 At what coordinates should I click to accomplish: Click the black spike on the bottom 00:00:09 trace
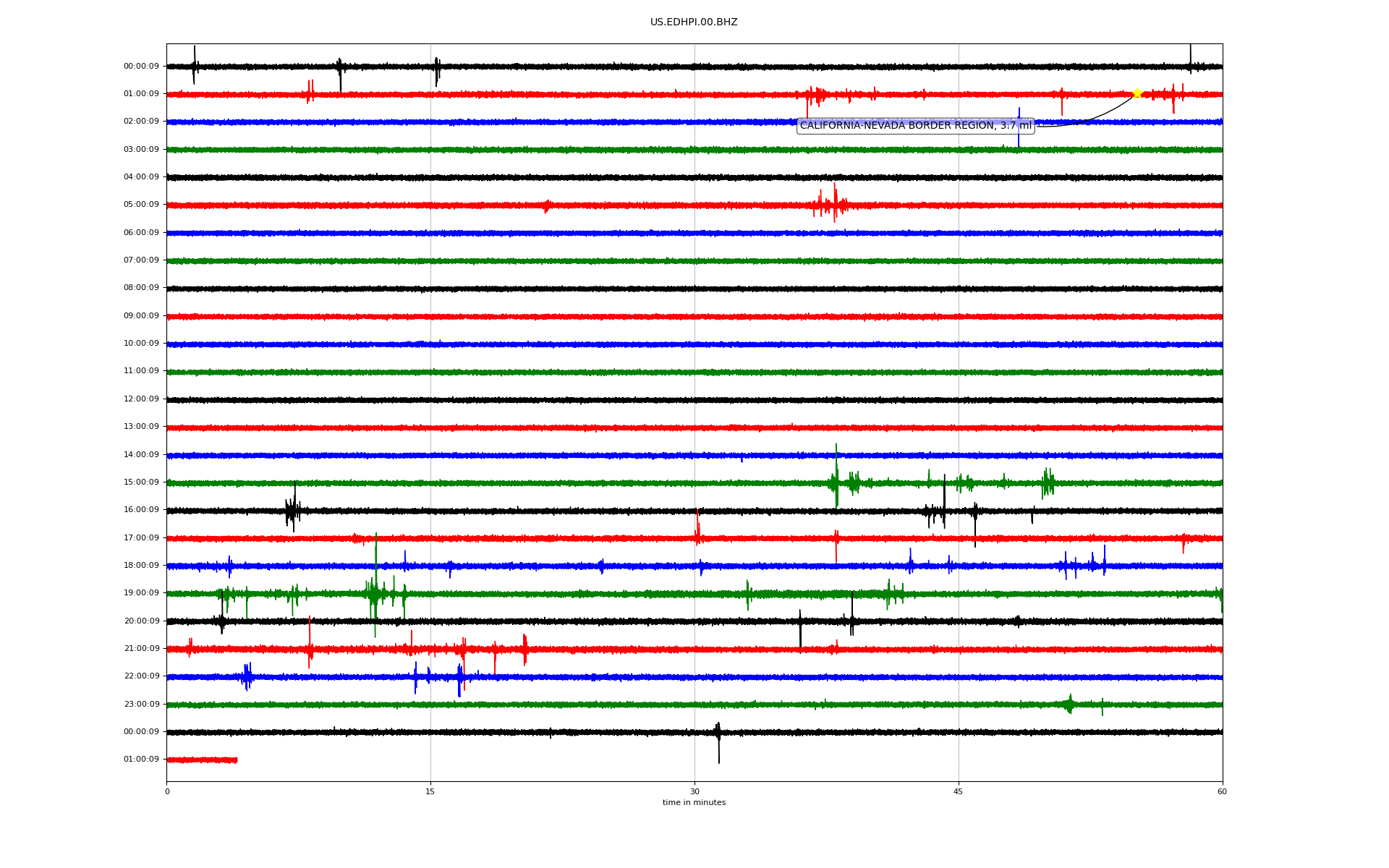point(718,741)
